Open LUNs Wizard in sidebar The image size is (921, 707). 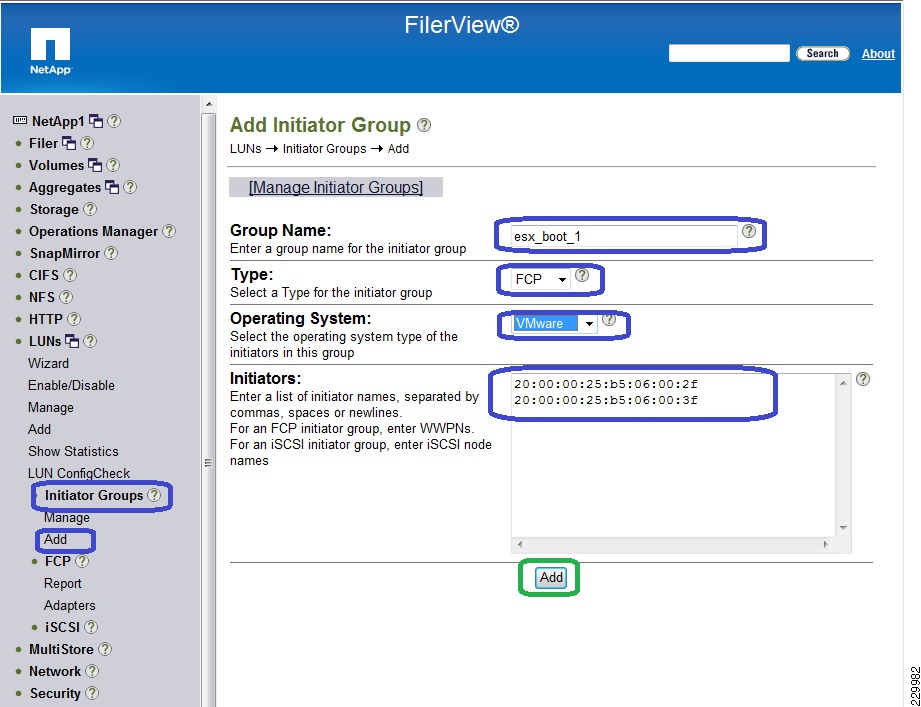[48, 363]
